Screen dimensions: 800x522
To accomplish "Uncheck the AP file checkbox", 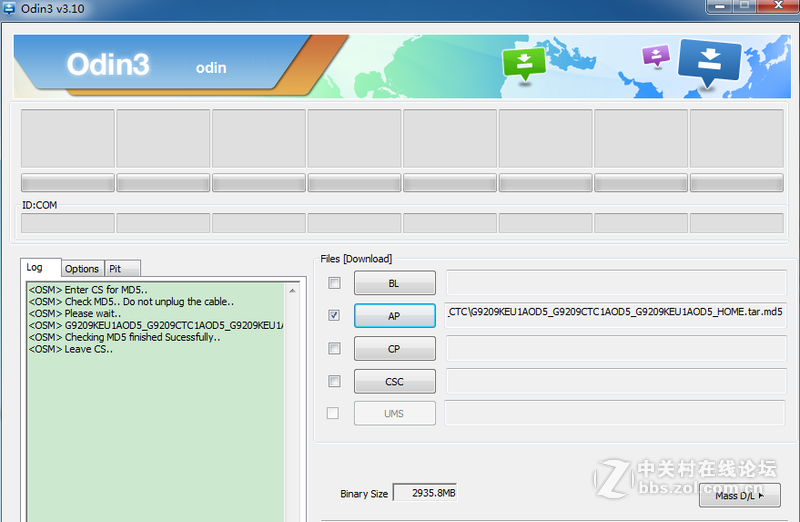I will coord(334,315).
